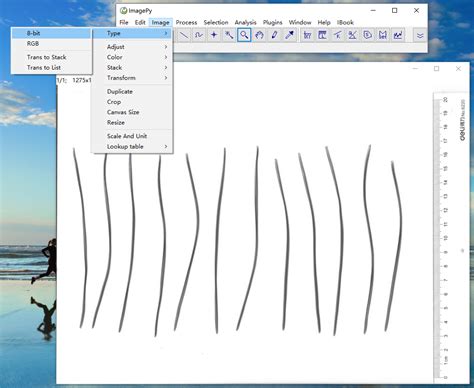Select the straight line selection tool

pyautogui.click(x=184, y=35)
